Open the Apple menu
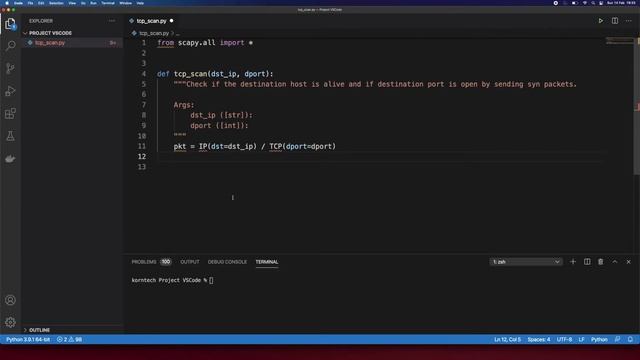 (7, 3)
